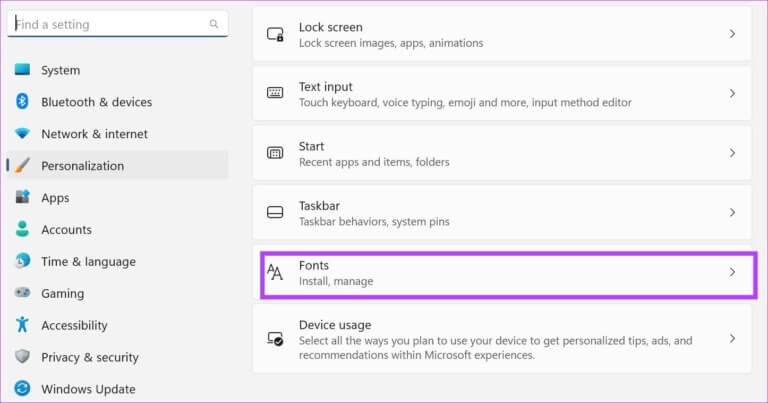Click 'Install, manage' description text
Image resolution: width=768 pixels, height=403 pixels.
point(336,281)
